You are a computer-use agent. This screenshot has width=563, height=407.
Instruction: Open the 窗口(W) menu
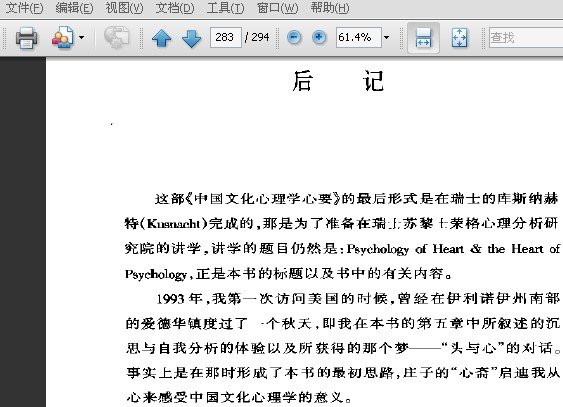click(x=277, y=8)
